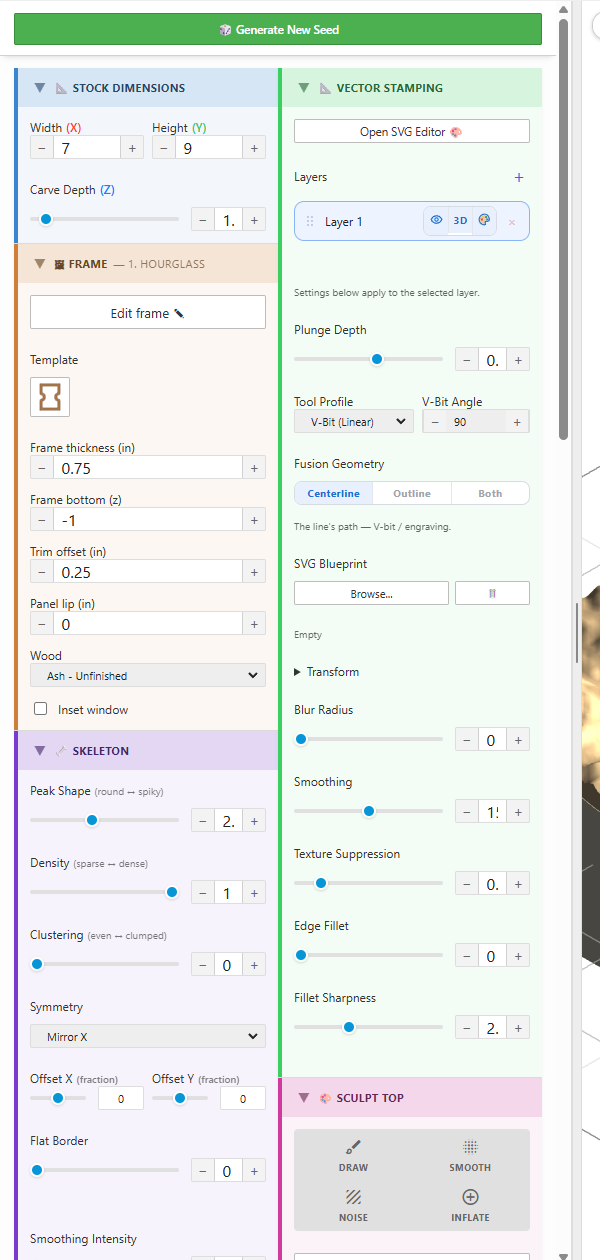
Task: Collapse the Stock Dimensions section
Action: tap(40, 88)
